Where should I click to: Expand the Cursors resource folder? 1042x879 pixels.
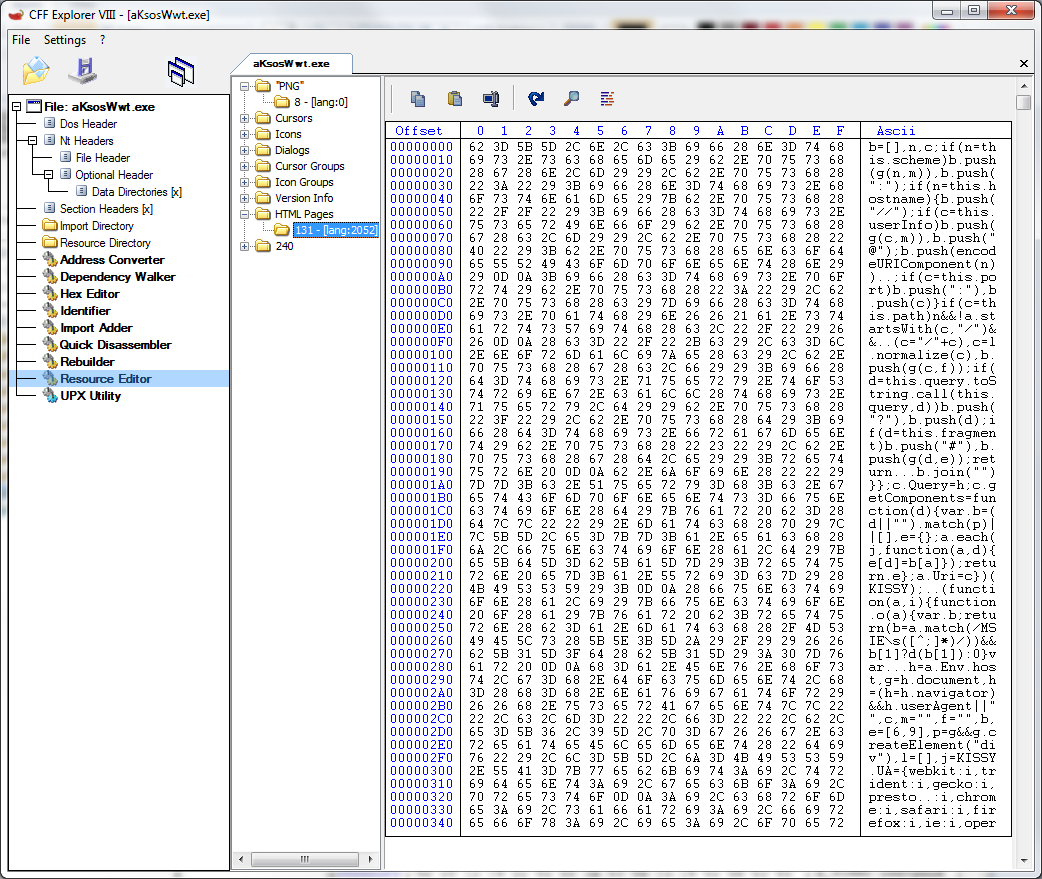[x=245, y=118]
